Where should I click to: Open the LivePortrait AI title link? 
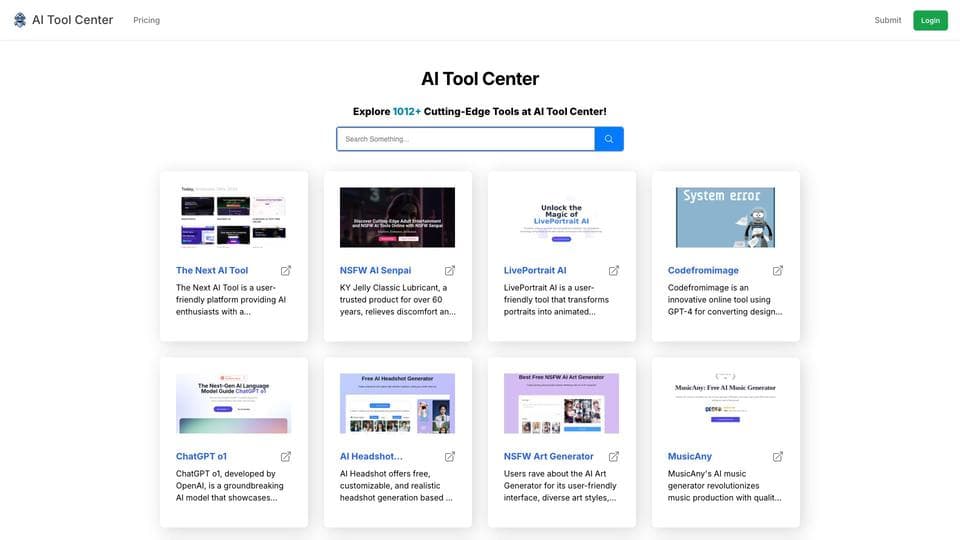point(535,271)
